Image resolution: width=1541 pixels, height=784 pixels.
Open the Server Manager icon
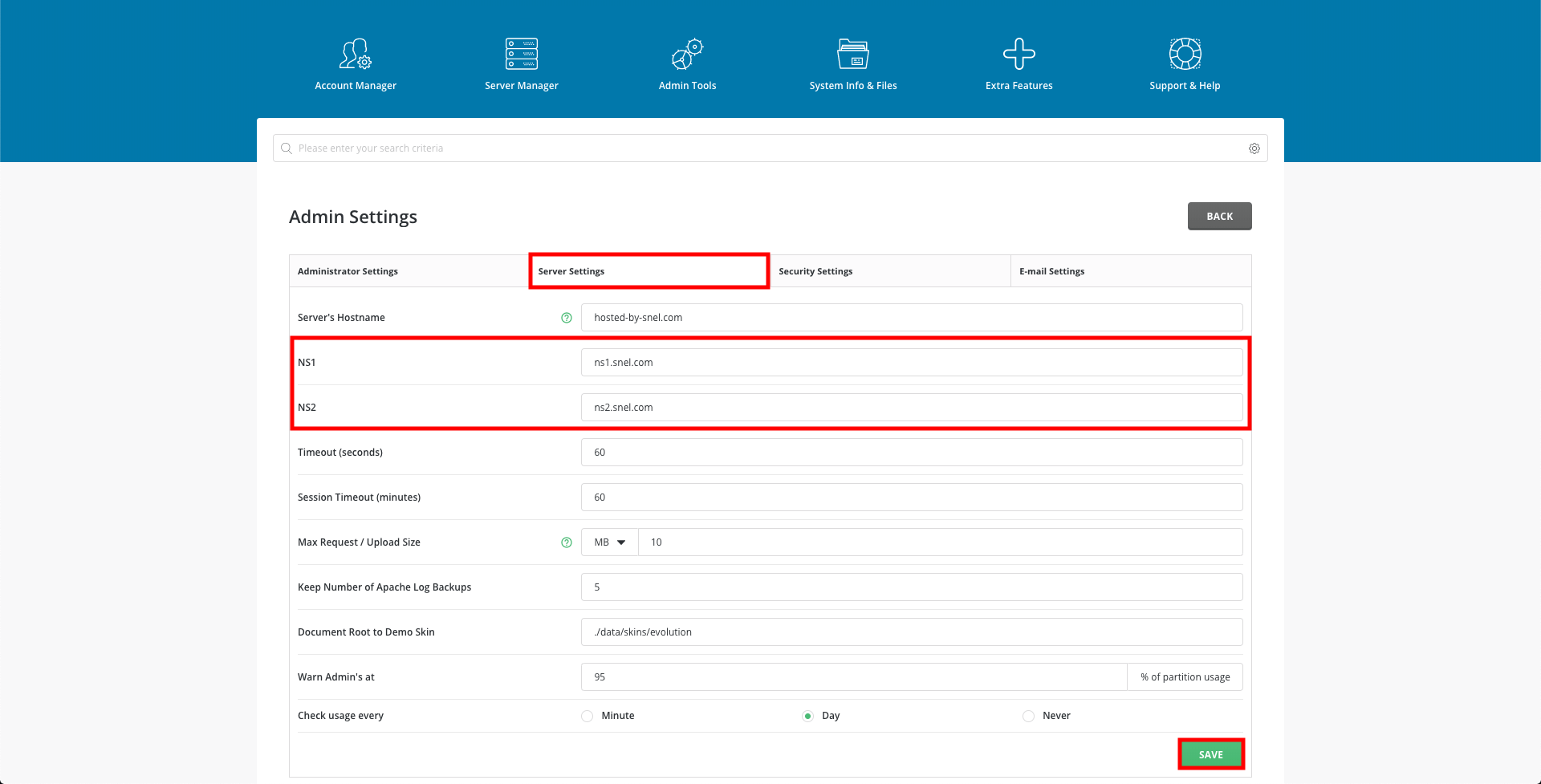click(522, 54)
